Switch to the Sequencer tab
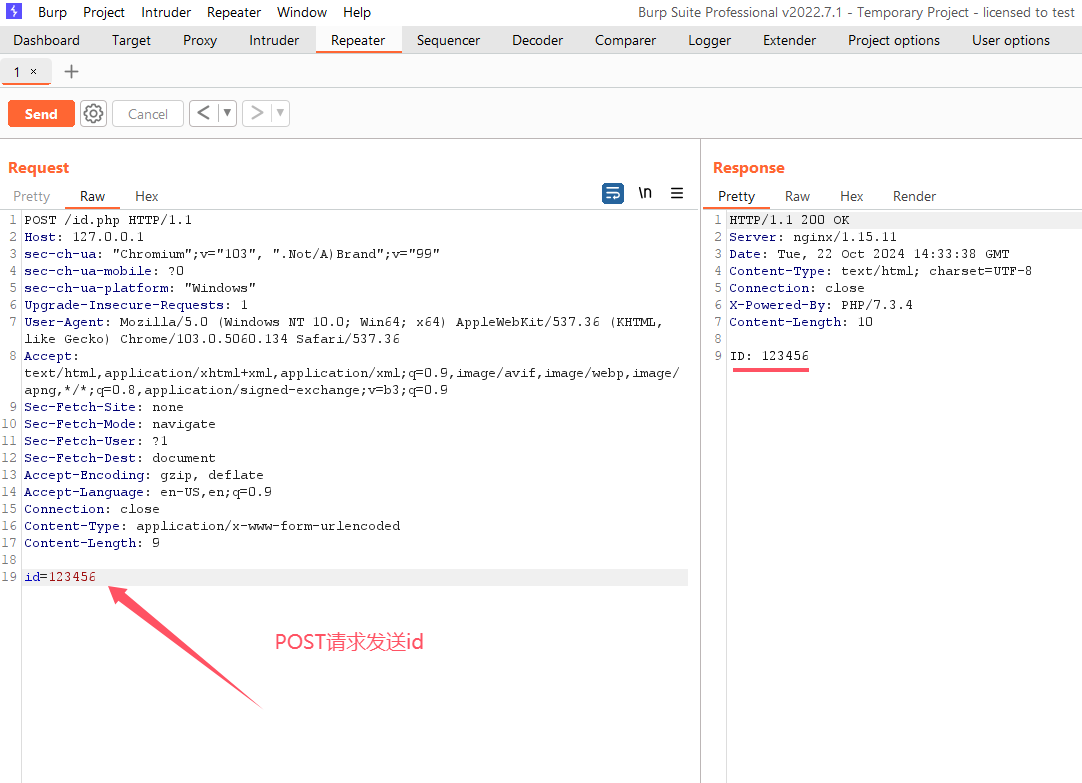 [448, 40]
